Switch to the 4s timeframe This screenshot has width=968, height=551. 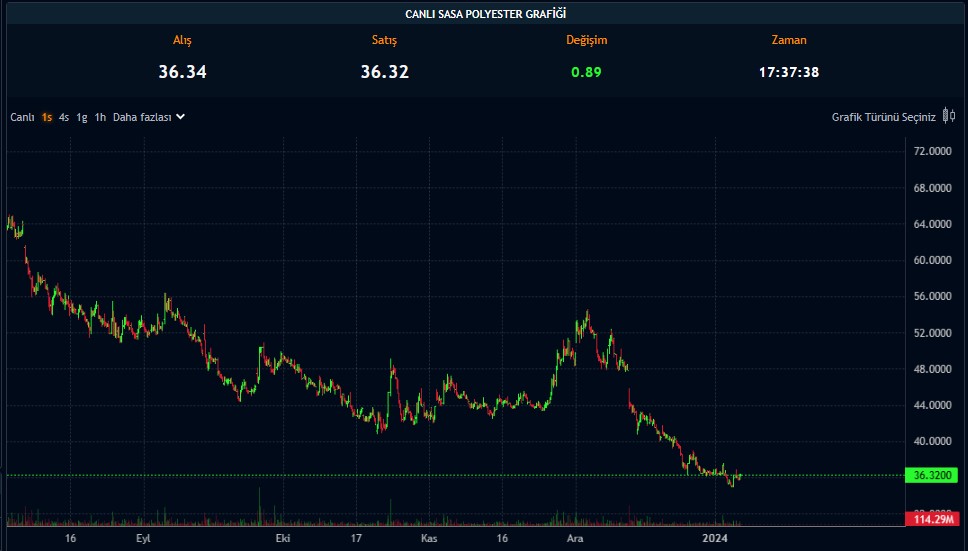pyautogui.click(x=64, y=117)
